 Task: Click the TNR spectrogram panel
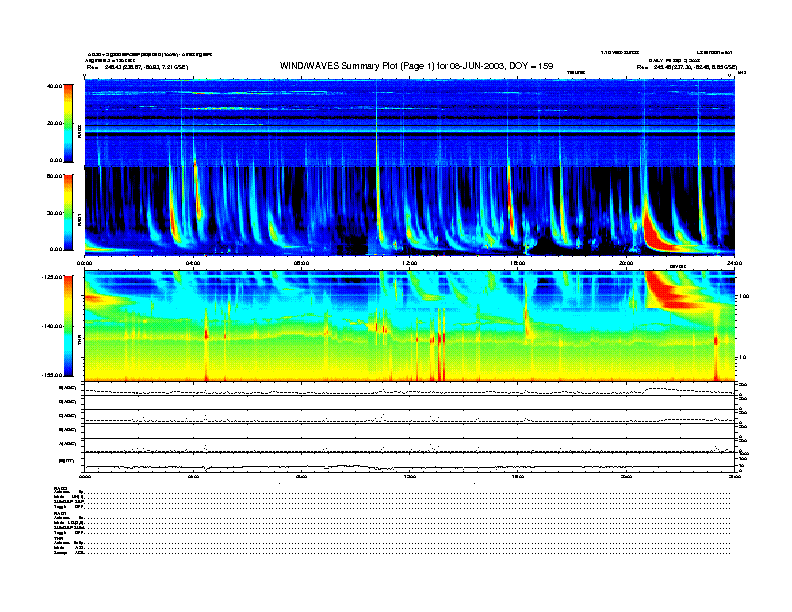pos(410,326)
